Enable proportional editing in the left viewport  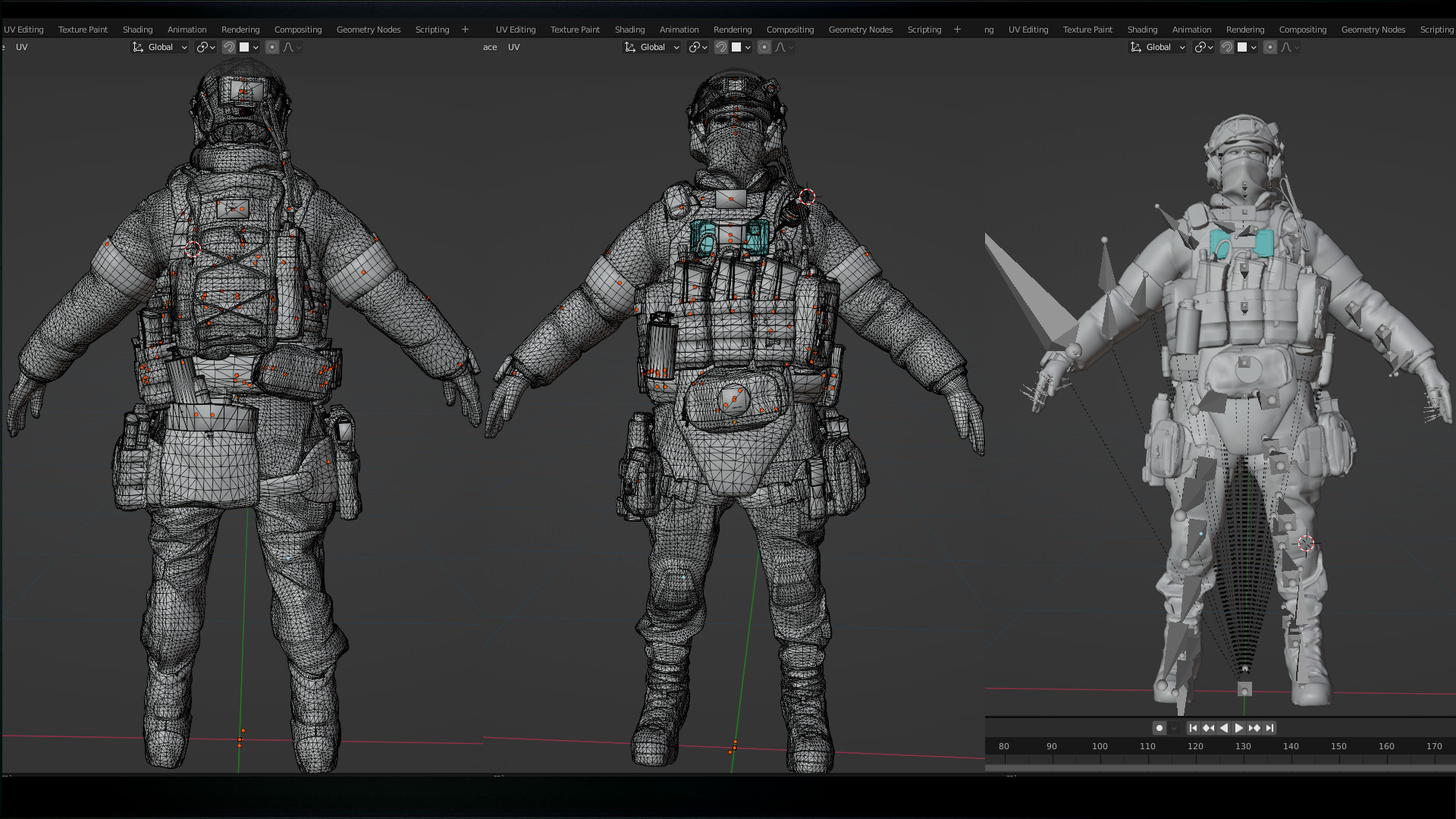click(x=272, y=47)
